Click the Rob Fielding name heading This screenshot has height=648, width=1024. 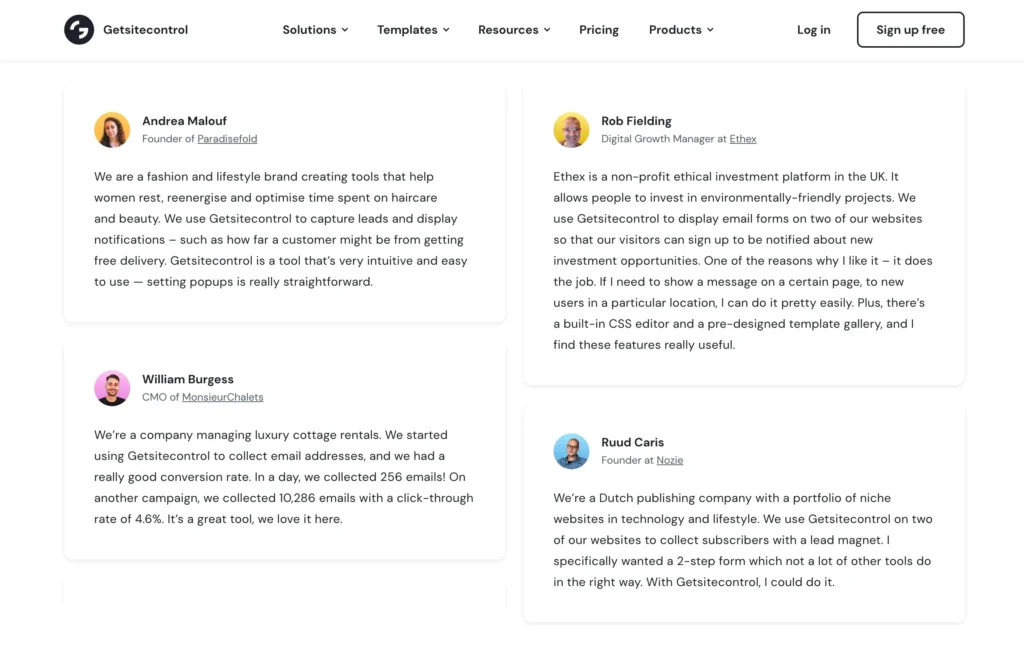[636, 121]
